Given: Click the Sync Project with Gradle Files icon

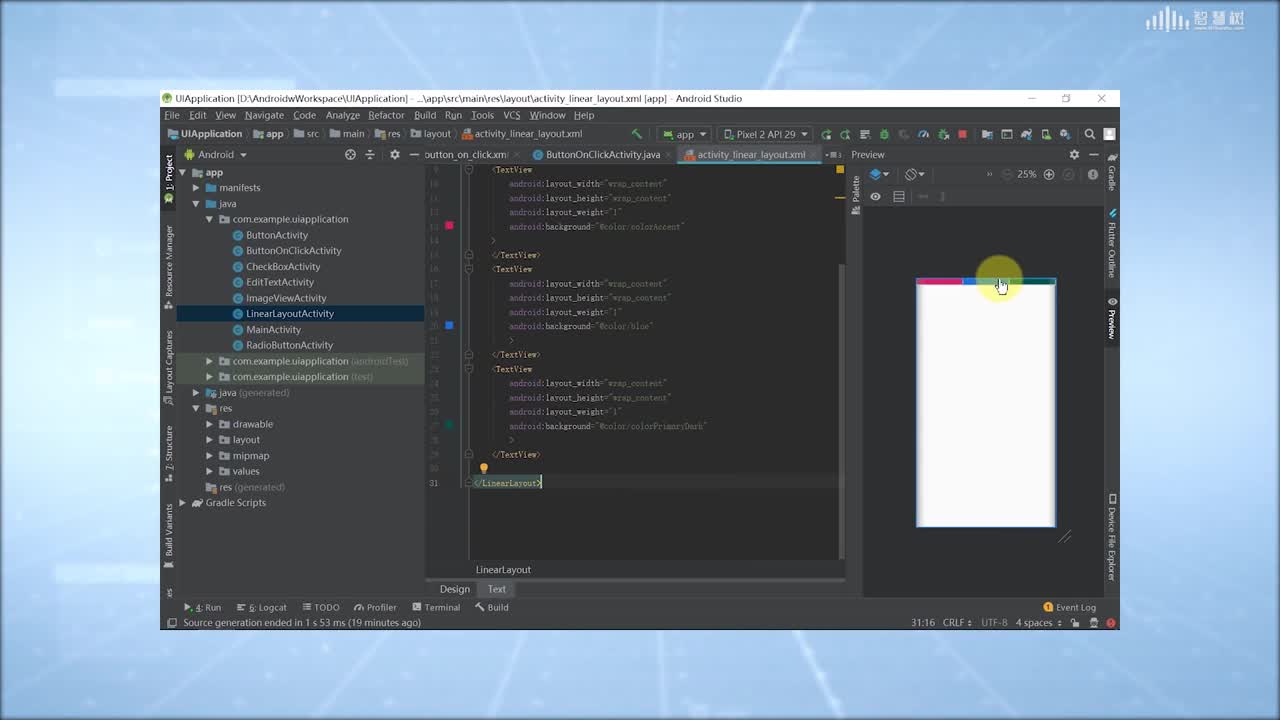Looking at the screenshot, I should pyautogui.click(x=1026, y=134).
